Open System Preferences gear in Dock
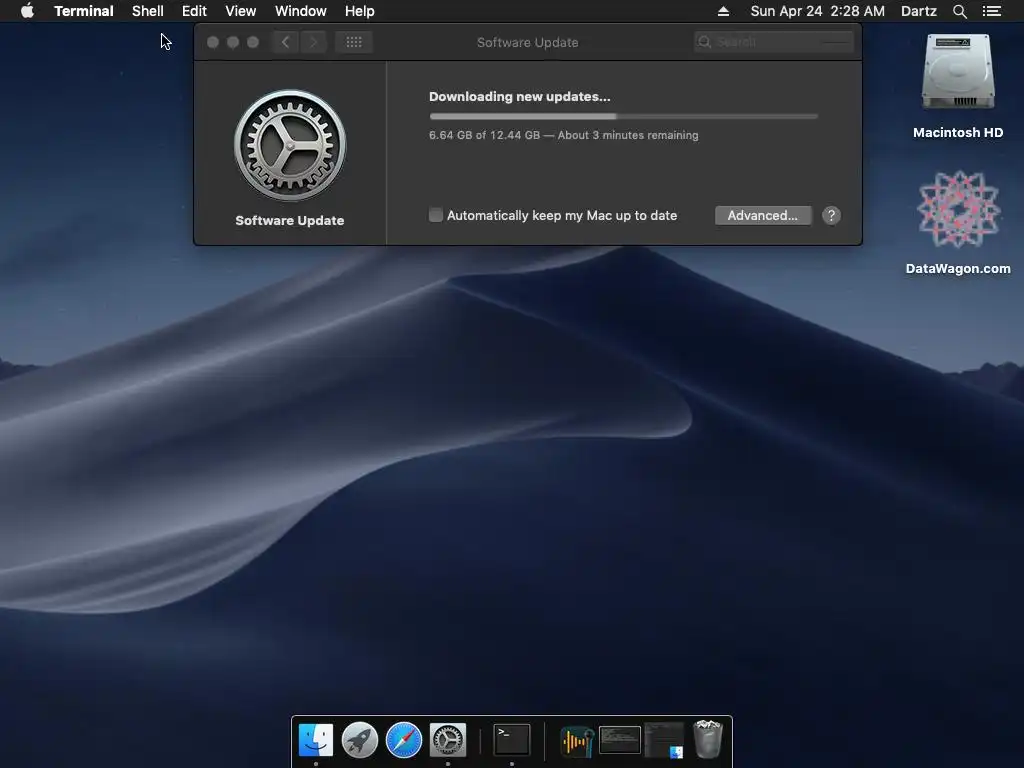Viewport: 1024px width, 768px height. pyautogui.click(x=448, y=740)
